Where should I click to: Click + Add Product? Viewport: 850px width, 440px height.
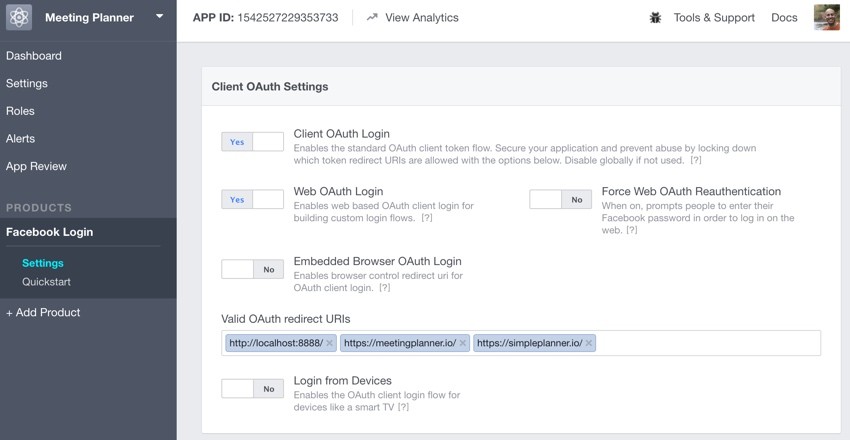point(43,312)
